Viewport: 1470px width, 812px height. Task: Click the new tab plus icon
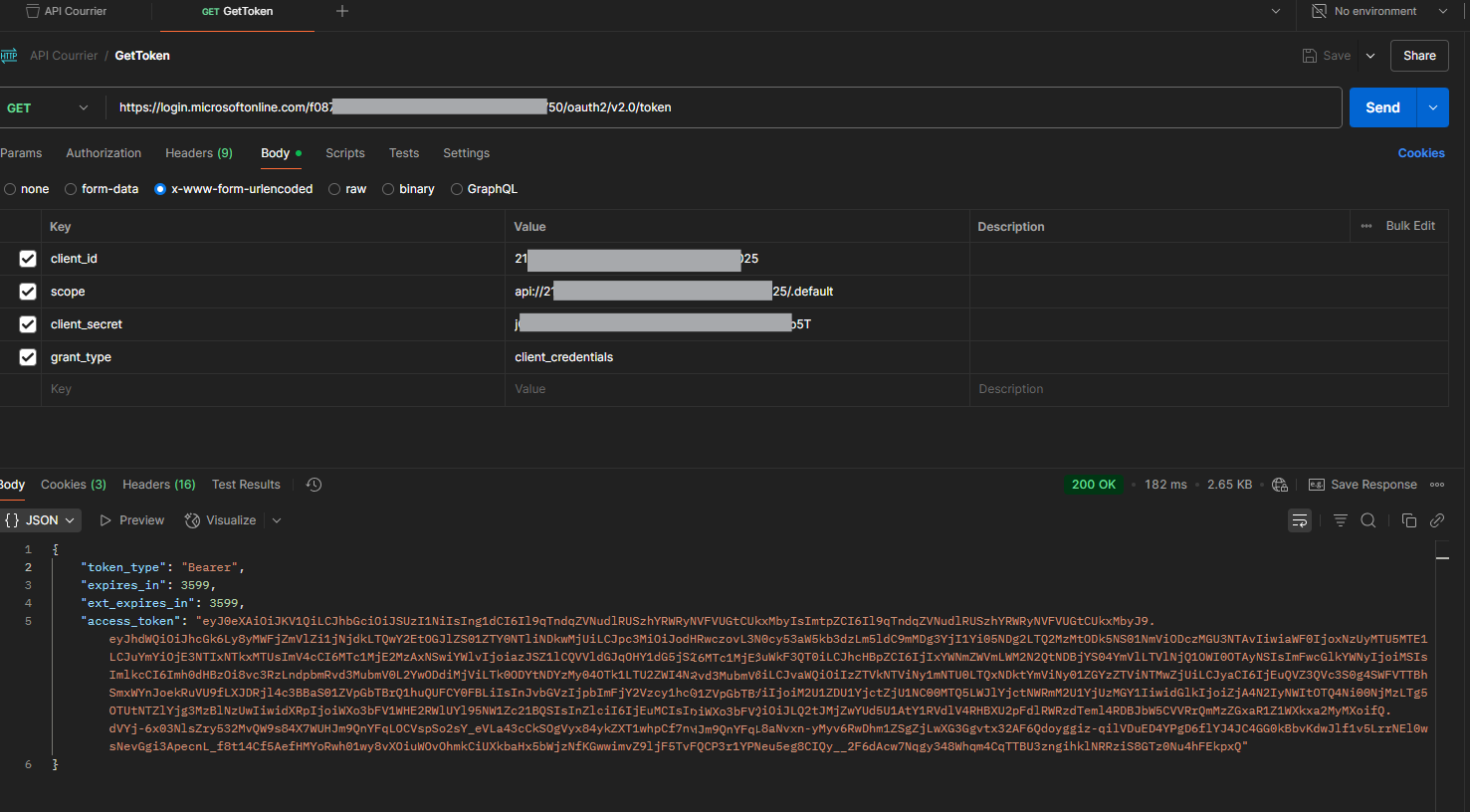342,11
